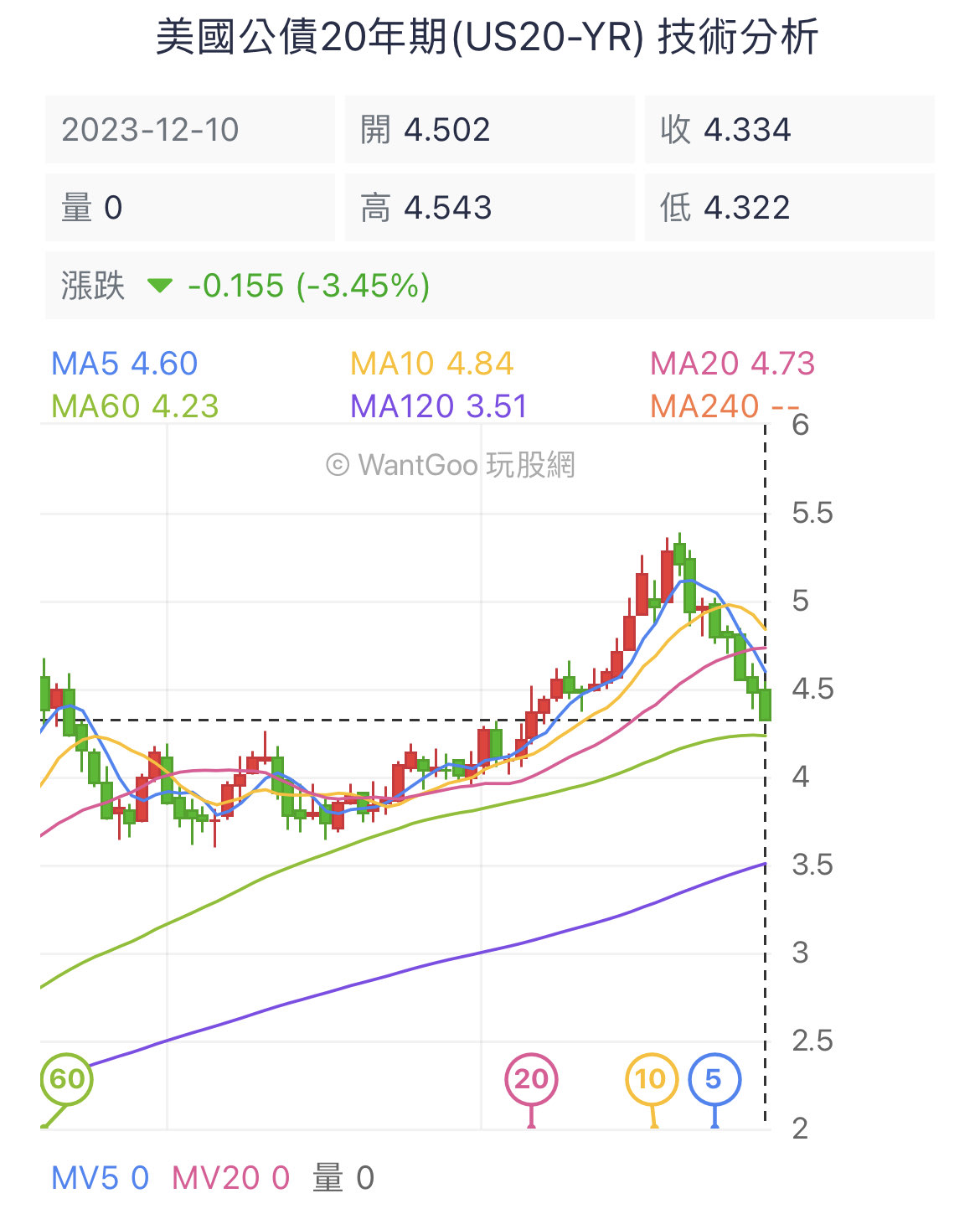Screen dimensions: 980x1214
Task: Click the 3.5 y-axis label
Action: (x=812, y=865)
